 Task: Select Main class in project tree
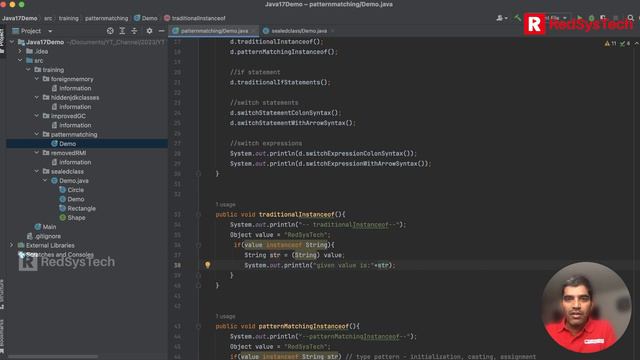coord(49,227)
